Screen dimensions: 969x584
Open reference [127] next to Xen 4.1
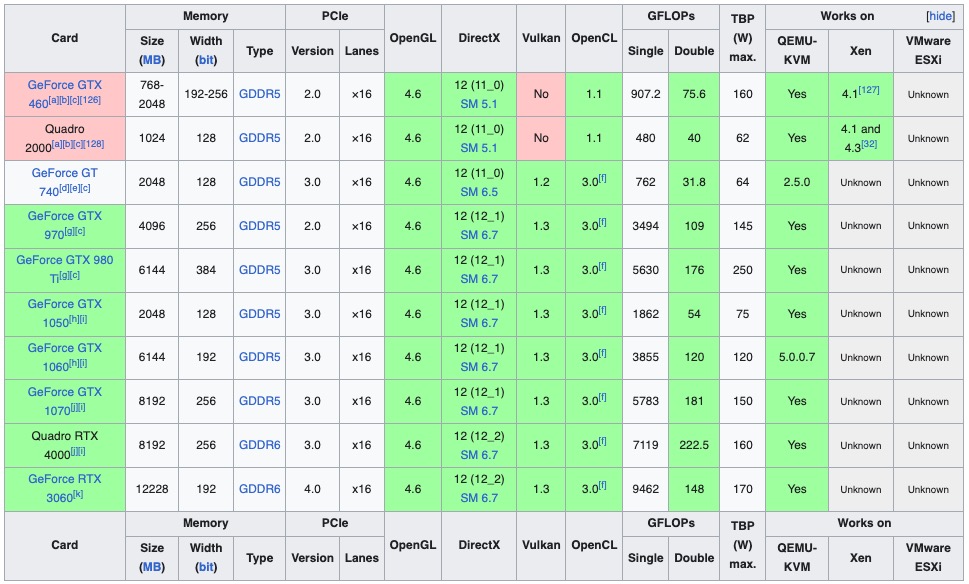(869, 90)
